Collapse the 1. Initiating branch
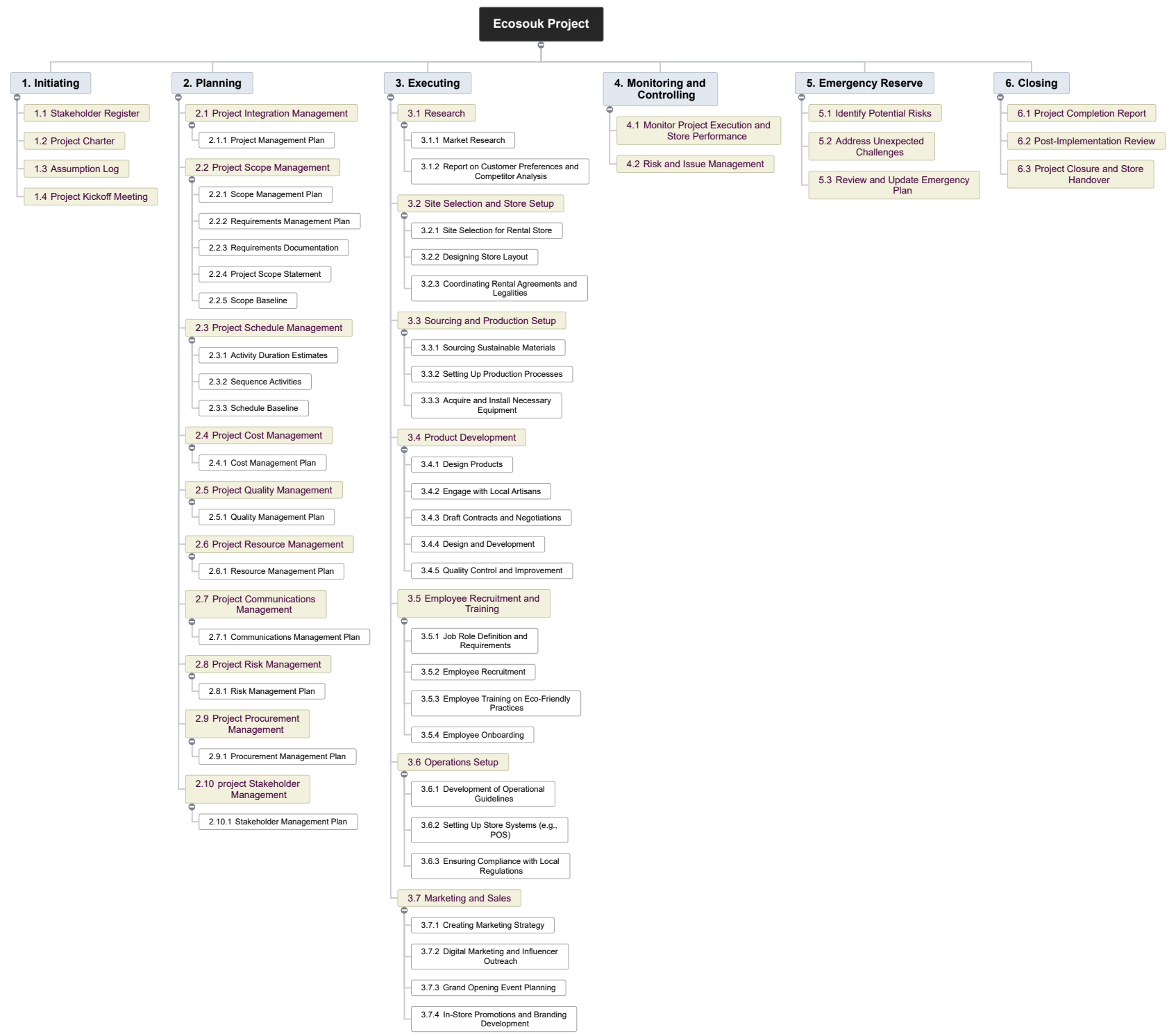Viewport: 1176px width, 1034px height. click(x=17, y=97)
